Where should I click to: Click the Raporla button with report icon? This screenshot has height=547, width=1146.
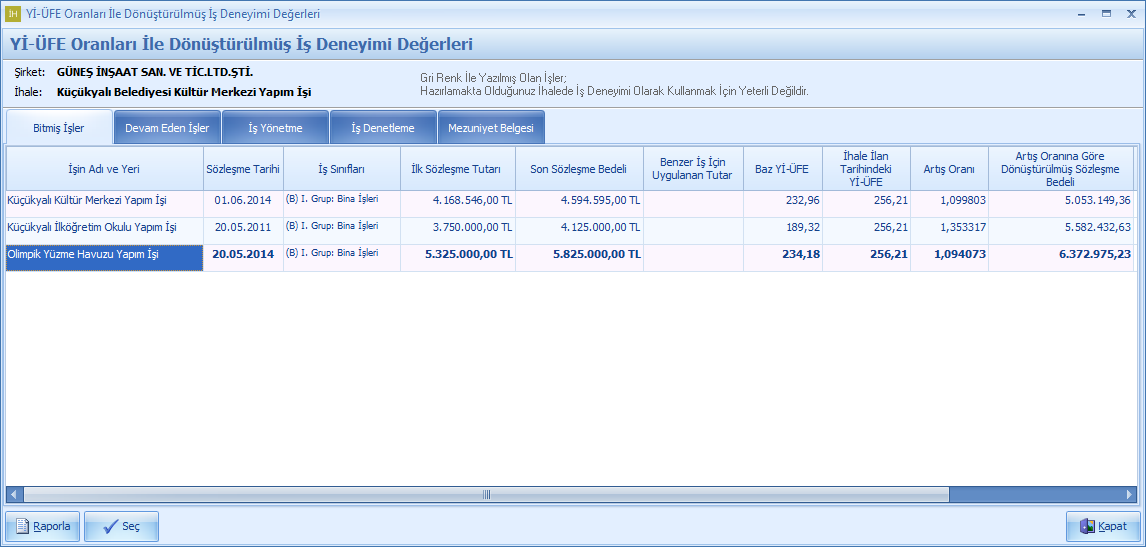(x=43, y=526)
